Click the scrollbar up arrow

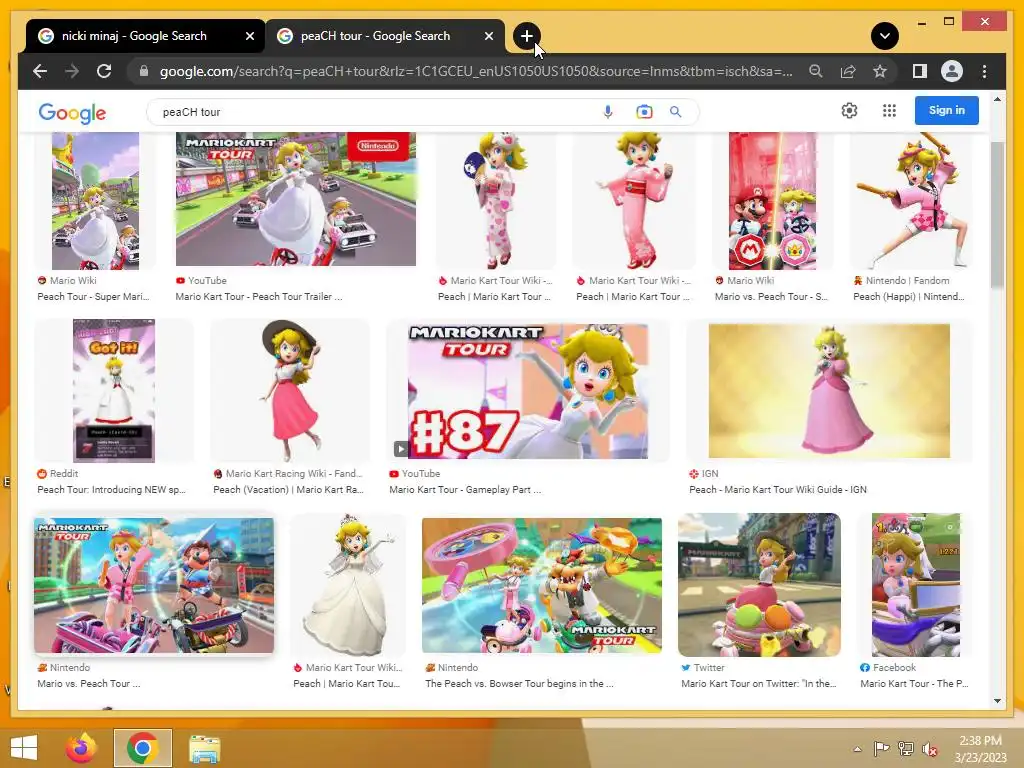click(997, 99)
